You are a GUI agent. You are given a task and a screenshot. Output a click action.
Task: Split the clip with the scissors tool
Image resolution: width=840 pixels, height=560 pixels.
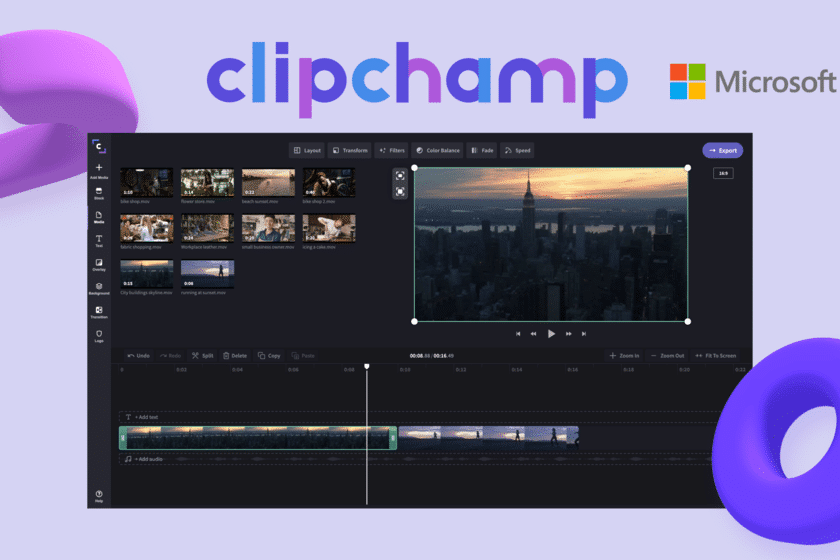pyautogui.click(x=203, y=356)
